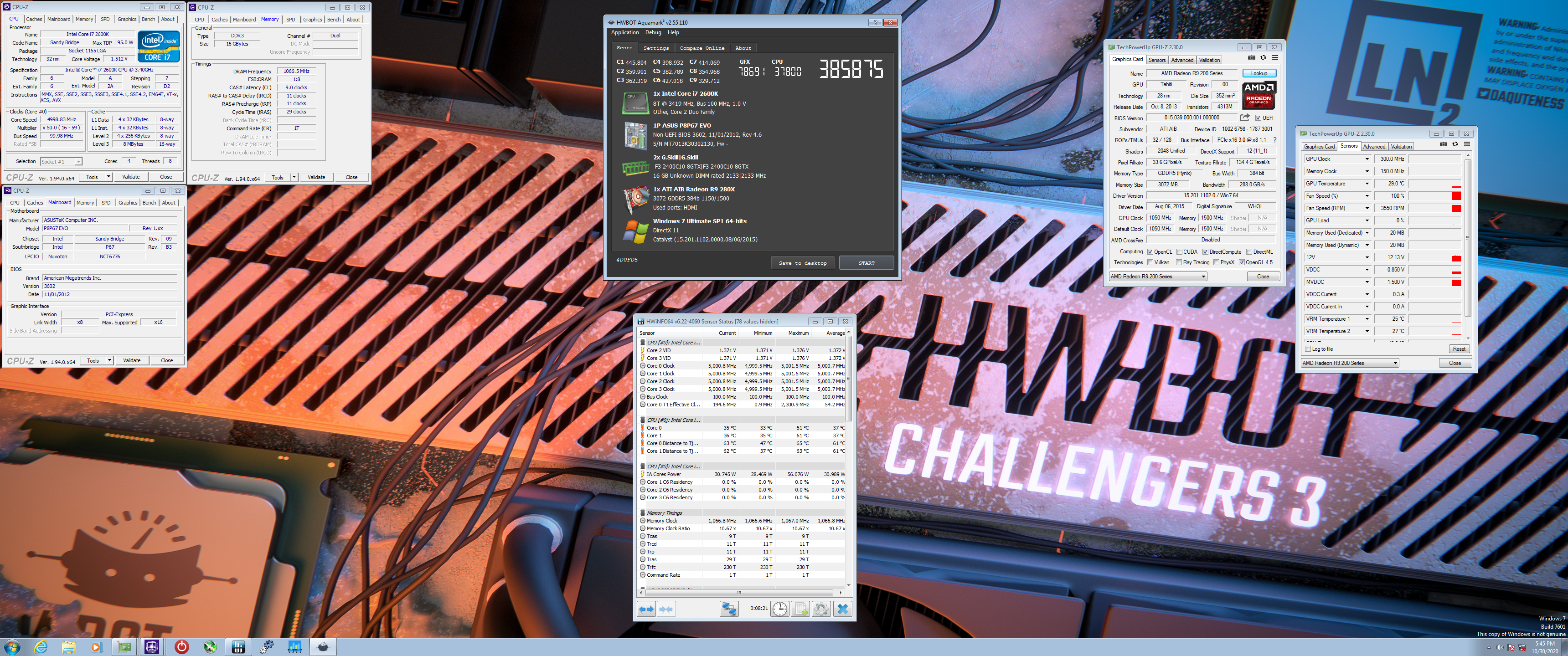Viewport: 1568px width, 656px height.
Task: Toggle the DirectCompute checkbox
Action: tap(1205, 251)
